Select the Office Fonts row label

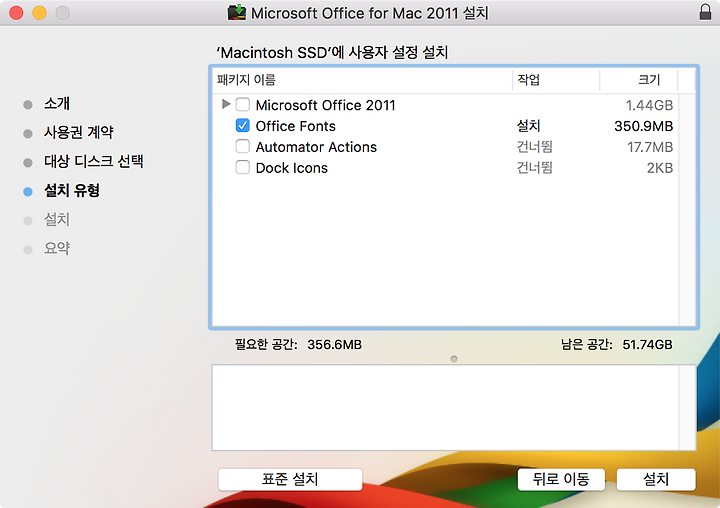coord(296,126)
